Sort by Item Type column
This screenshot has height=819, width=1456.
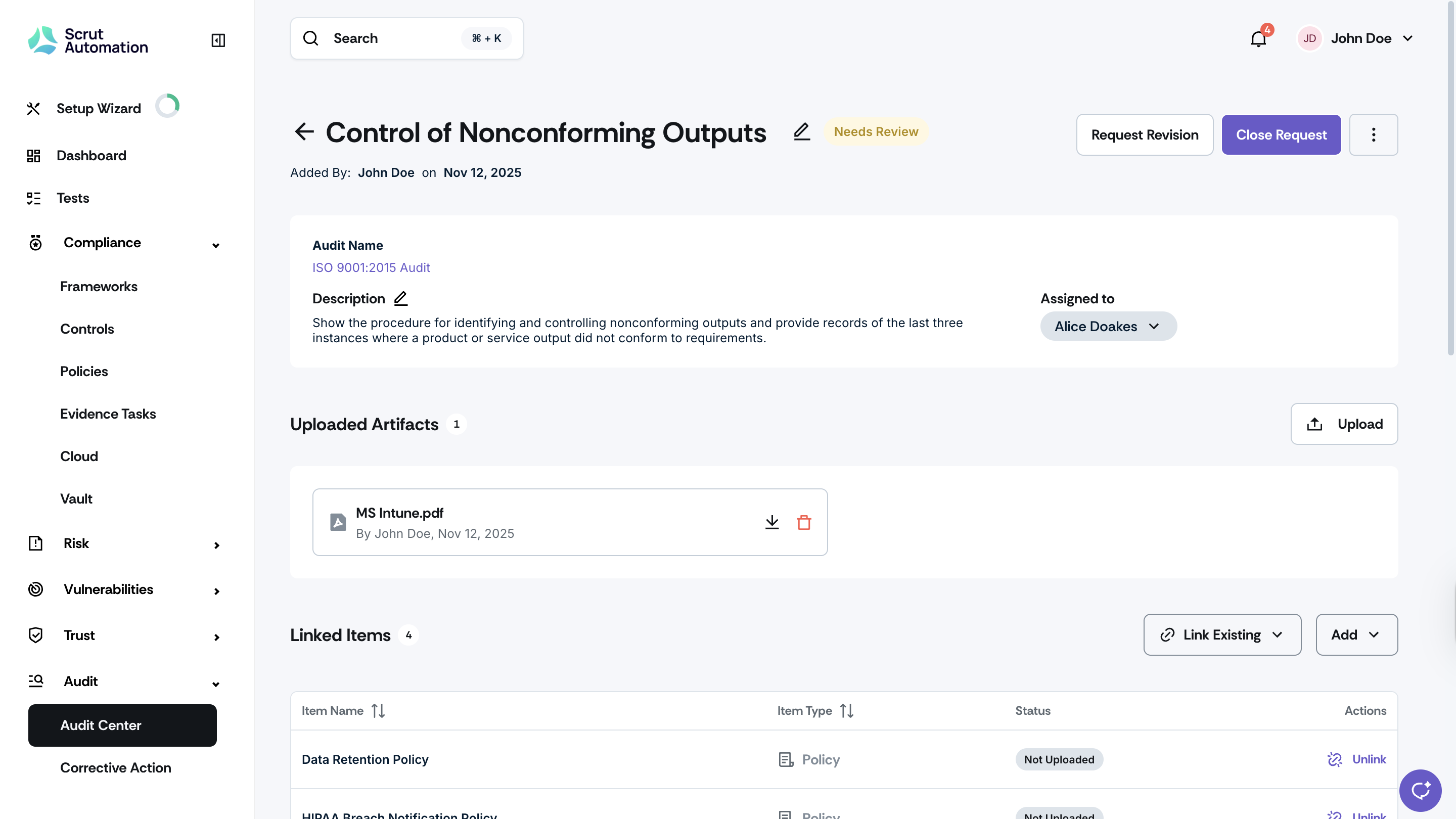tap(847, 710)
